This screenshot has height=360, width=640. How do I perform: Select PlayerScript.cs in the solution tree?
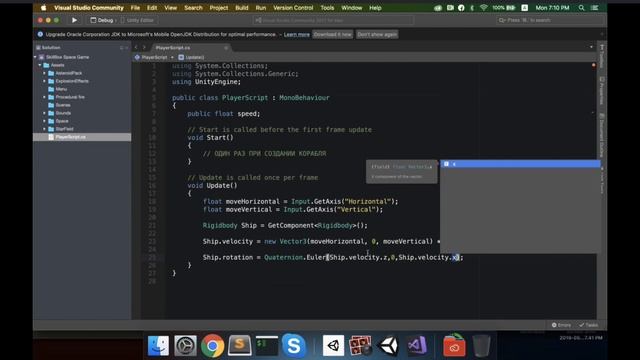point(82,137)
